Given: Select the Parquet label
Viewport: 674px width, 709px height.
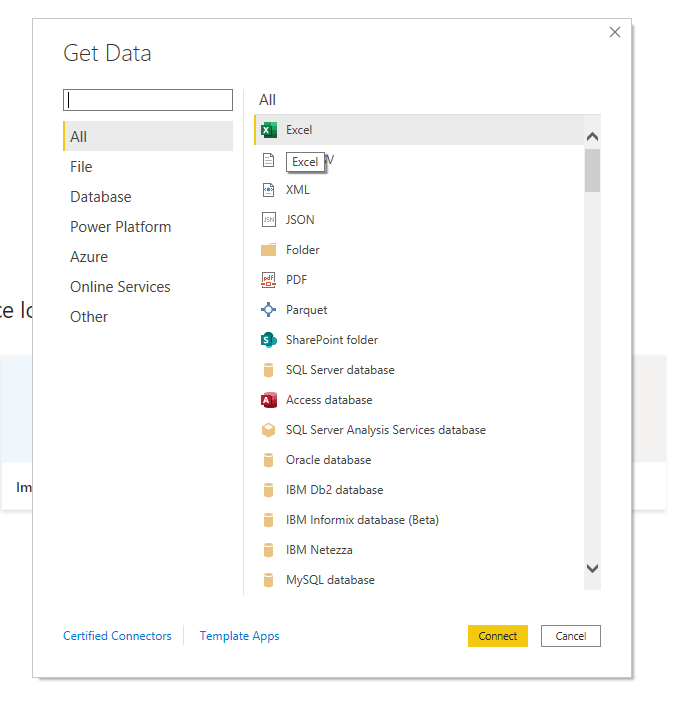Looking at the screenshot, I should [306, 310].
